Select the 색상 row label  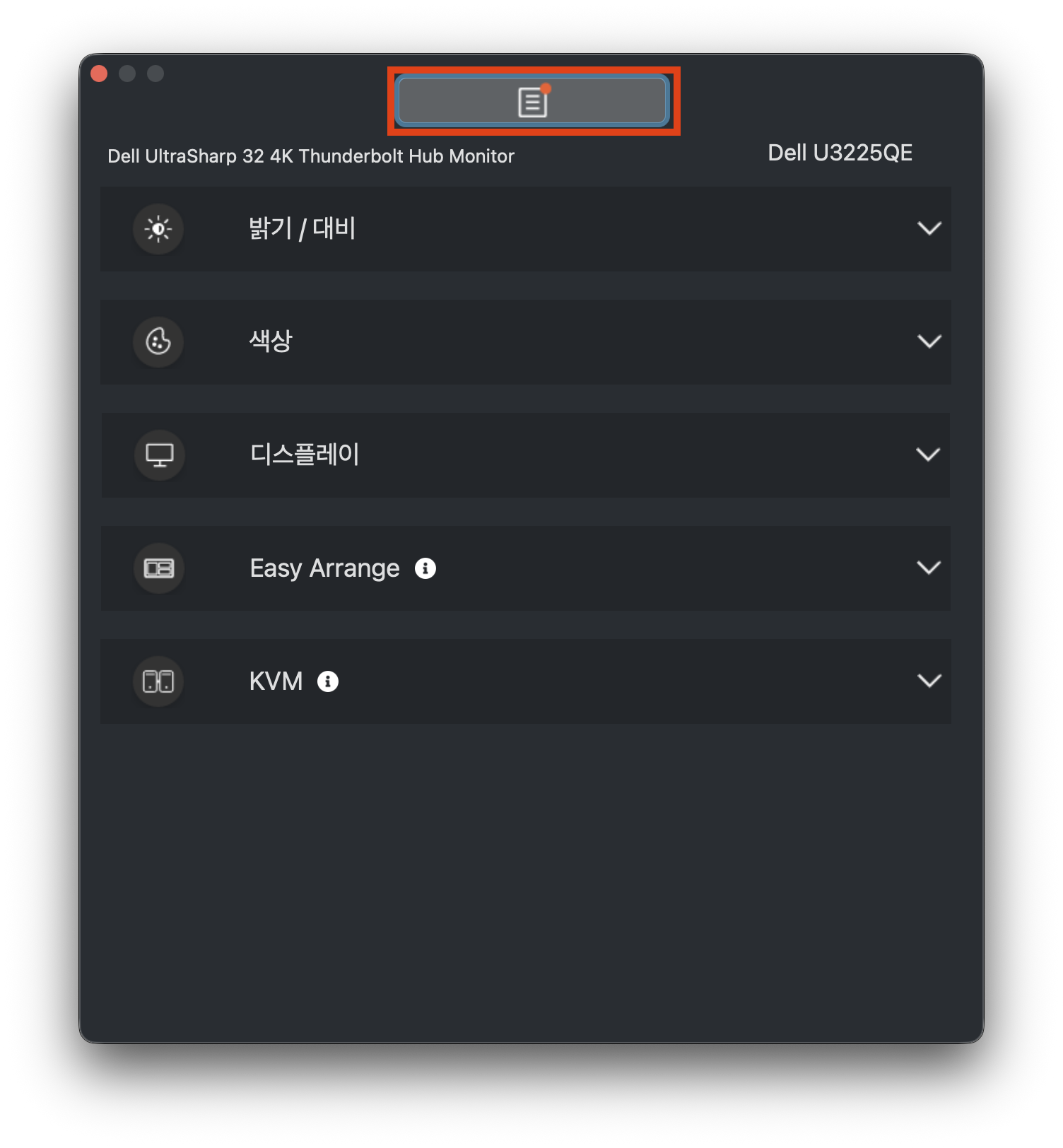(271, 341)
